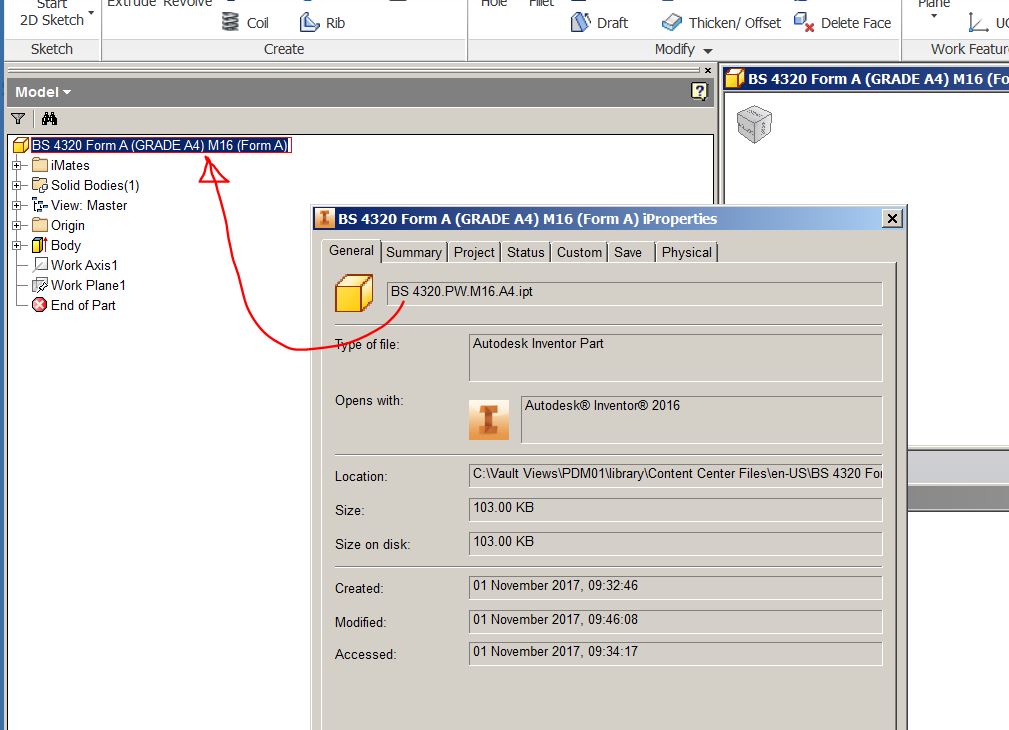1009x730 pixels.
Task: Click the binoculars search icon in Model panel
Action: tap(48, 118)
